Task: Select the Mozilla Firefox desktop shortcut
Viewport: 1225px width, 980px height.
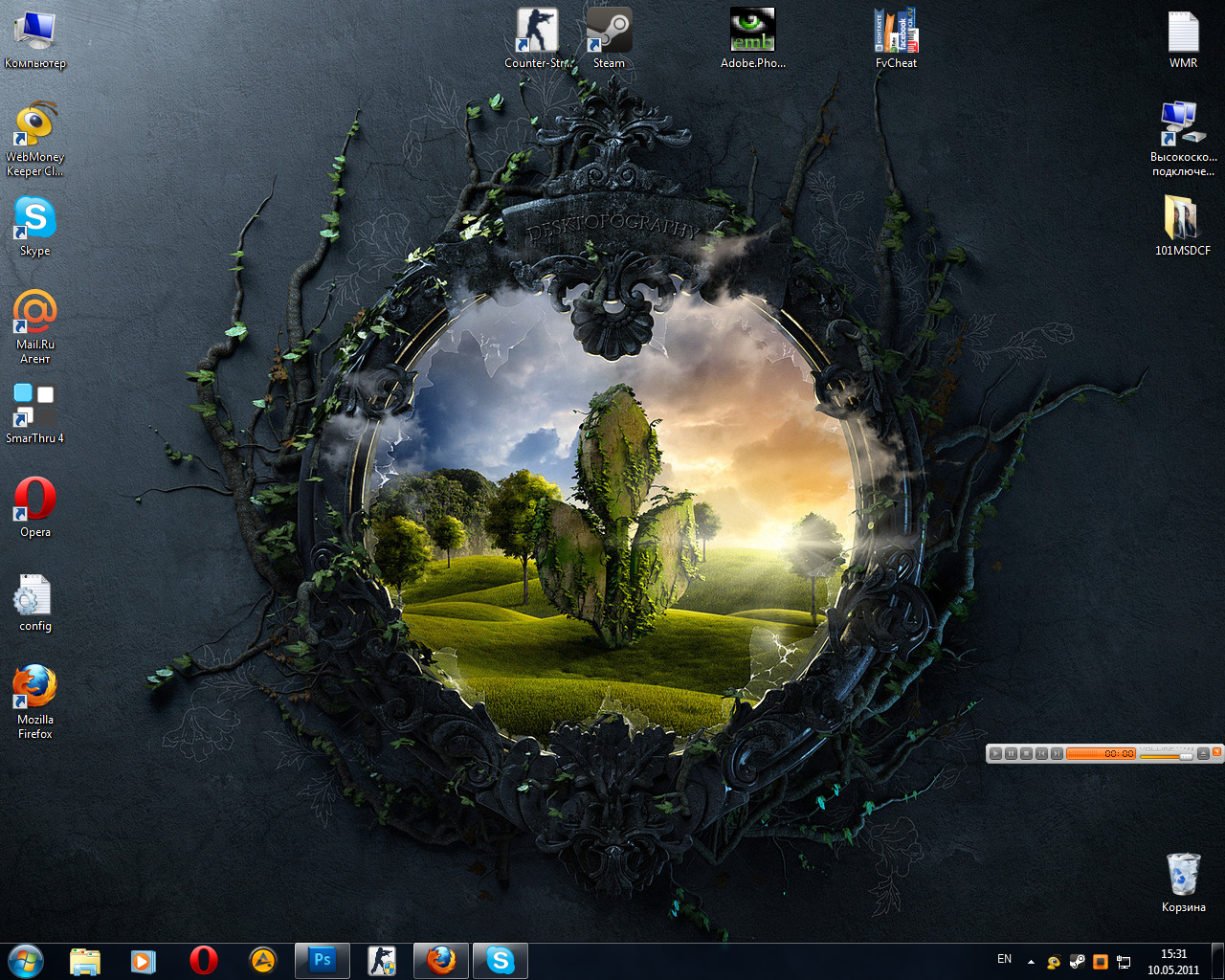Action: tap(35, 702)
